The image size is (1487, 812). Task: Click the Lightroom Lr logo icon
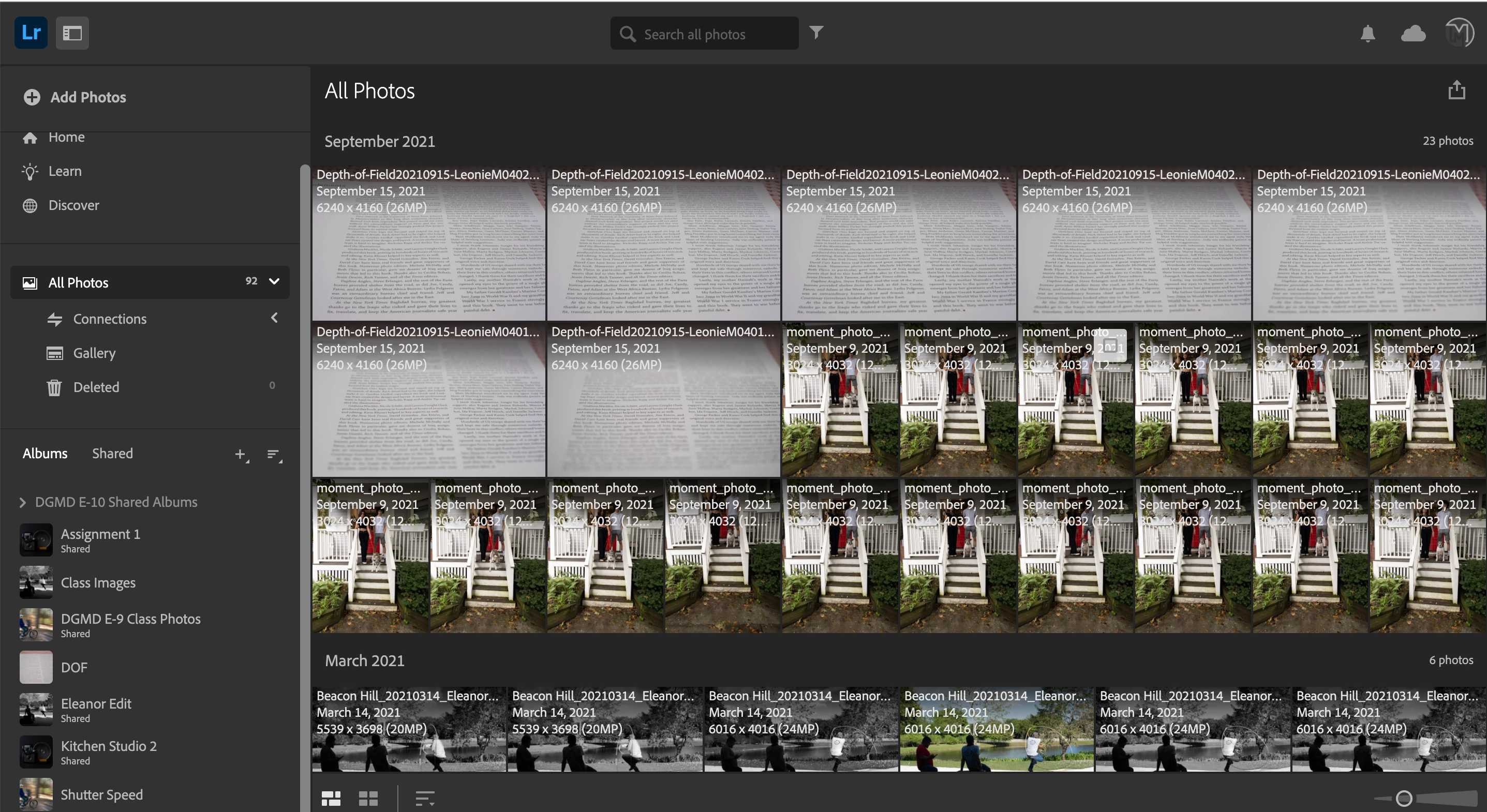tap(31, 33)
